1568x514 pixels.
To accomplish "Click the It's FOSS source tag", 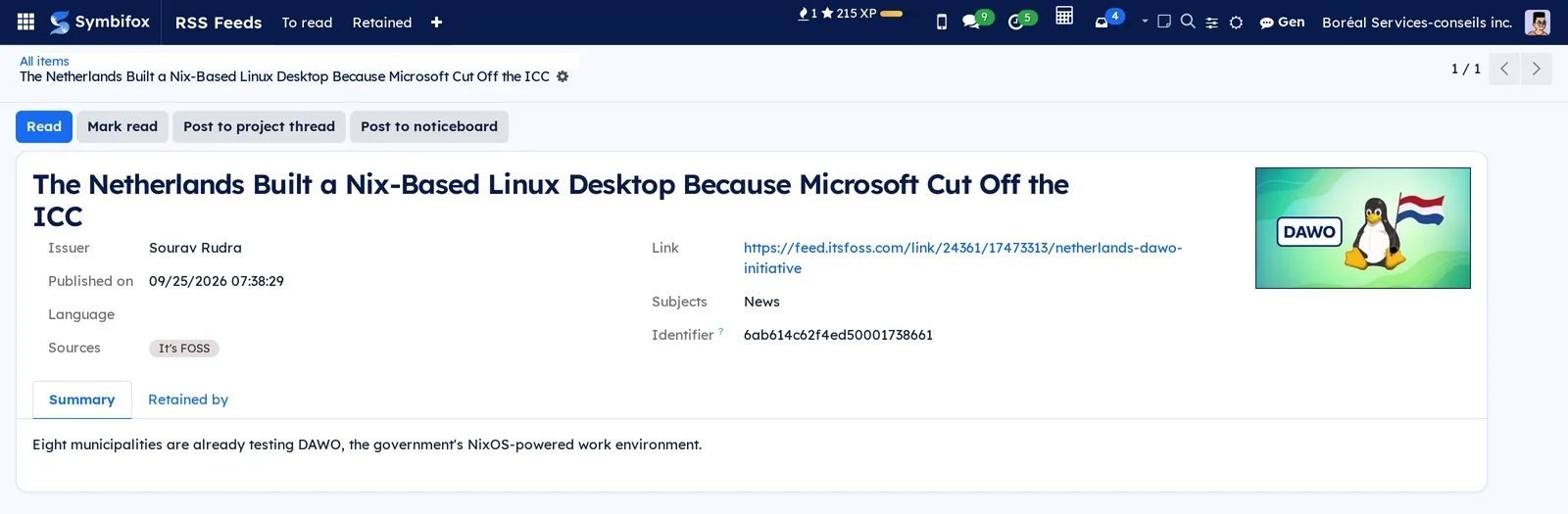I will (184, 349).
